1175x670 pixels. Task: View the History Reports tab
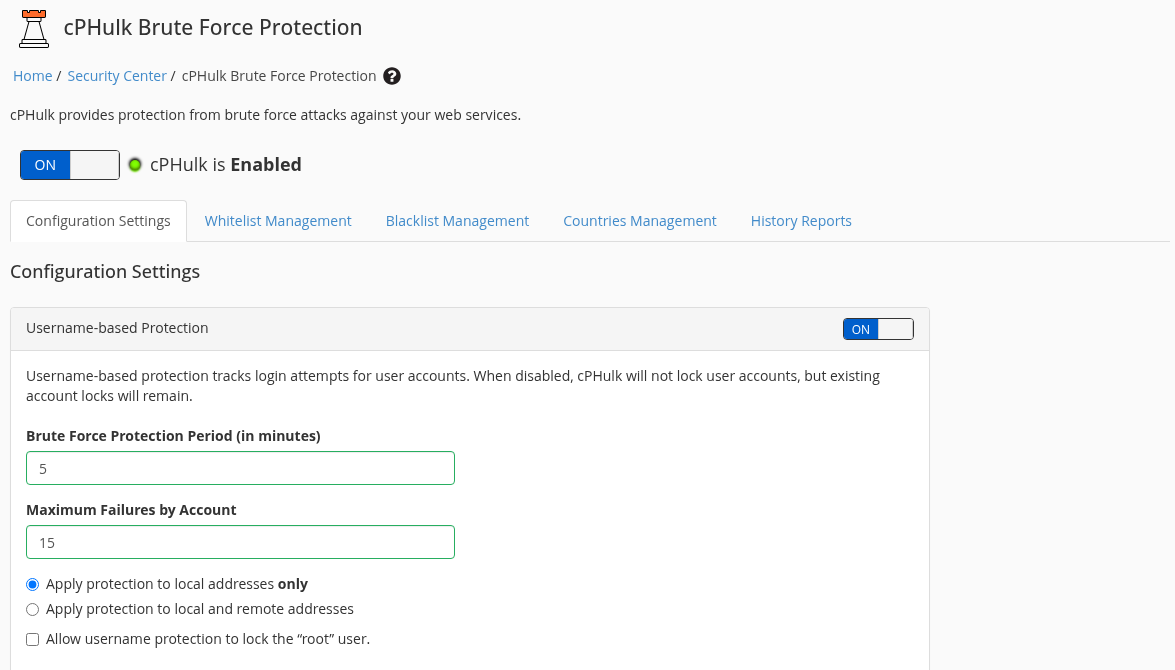coord(801,221)
